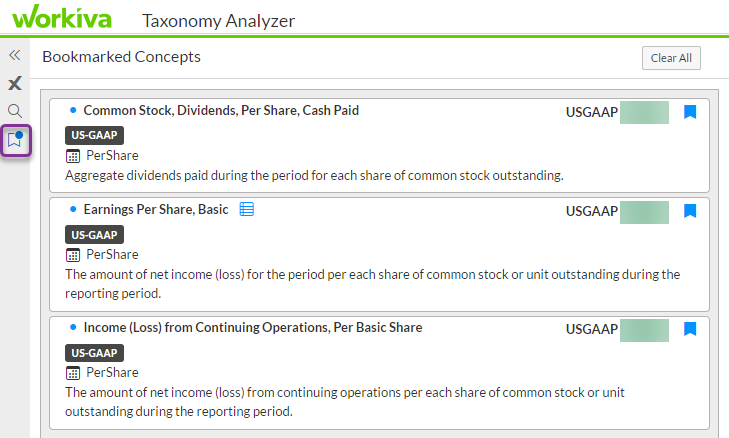Remove bookmark from Common Stock Dividends concept
The image size is (729, 438).
tap(690, 112)
